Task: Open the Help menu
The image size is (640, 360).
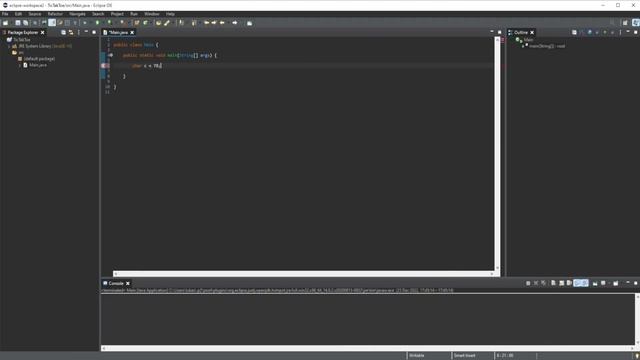Action: pos(170,14)
